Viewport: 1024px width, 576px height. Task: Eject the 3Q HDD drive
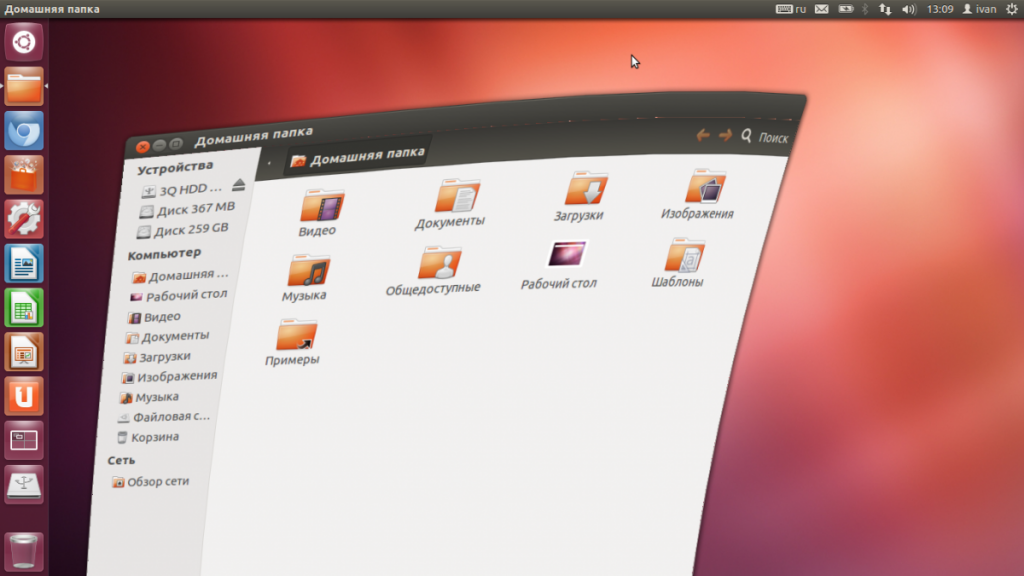click(x=238, y=186)
